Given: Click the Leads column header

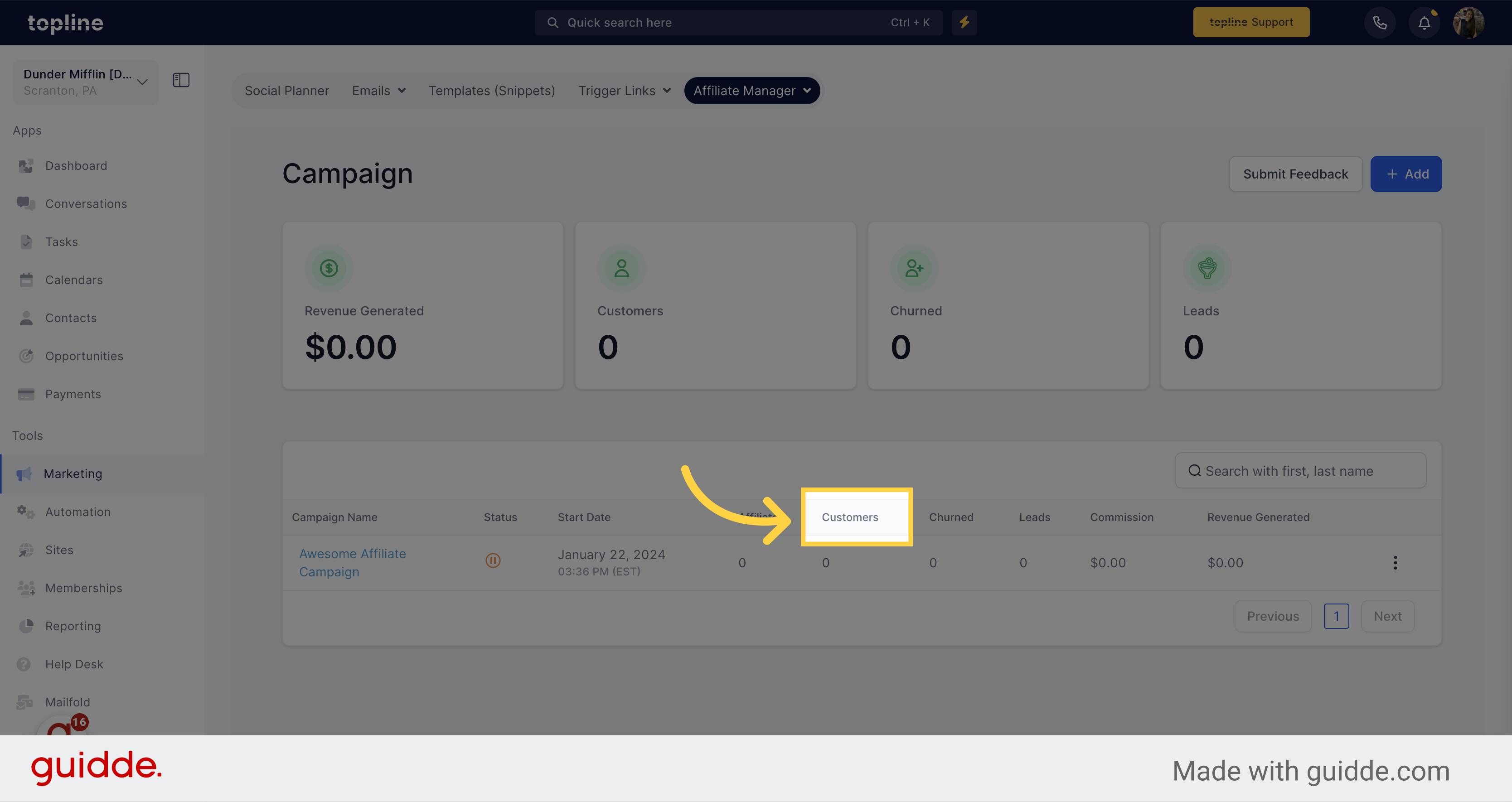Looking at the screenshot, I should click(1034, 517).
